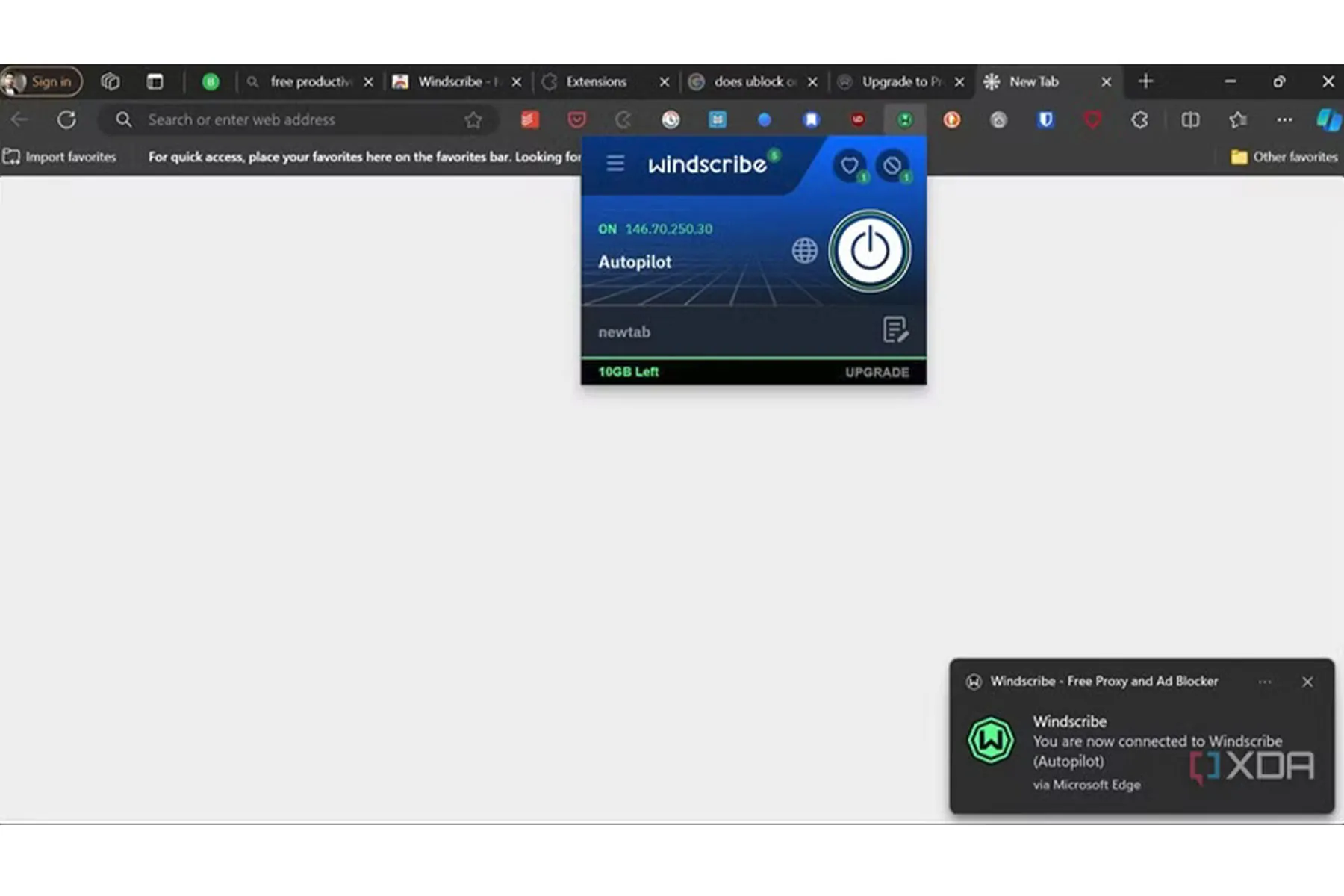Dismiss the Windscribe connected notification
The width and height of the screenshot is (1344, 896).
[x=1307, y=682]
